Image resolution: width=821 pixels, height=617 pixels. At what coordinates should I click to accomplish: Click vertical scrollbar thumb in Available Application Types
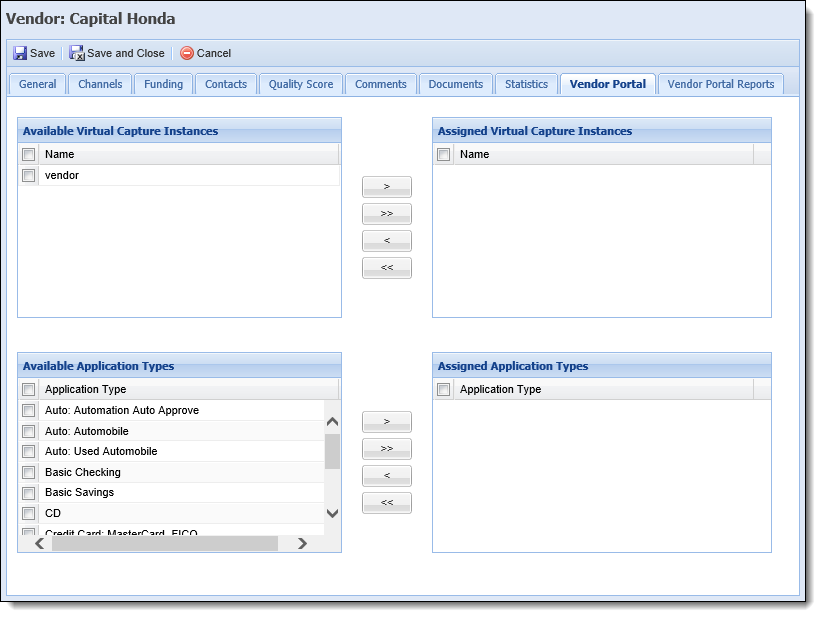332,451
